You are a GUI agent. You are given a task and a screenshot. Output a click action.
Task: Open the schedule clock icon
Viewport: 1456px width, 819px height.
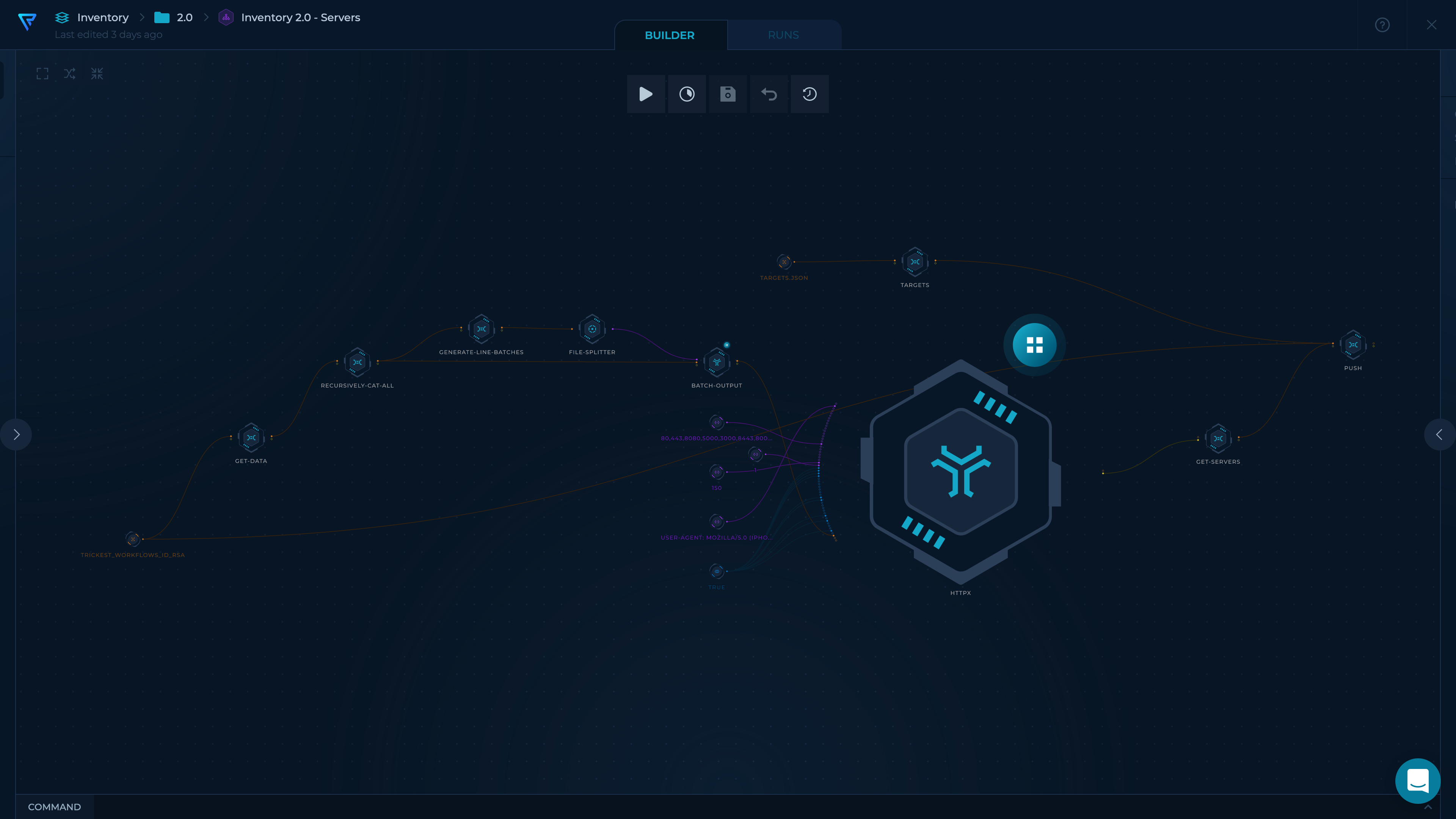[687, 94]
